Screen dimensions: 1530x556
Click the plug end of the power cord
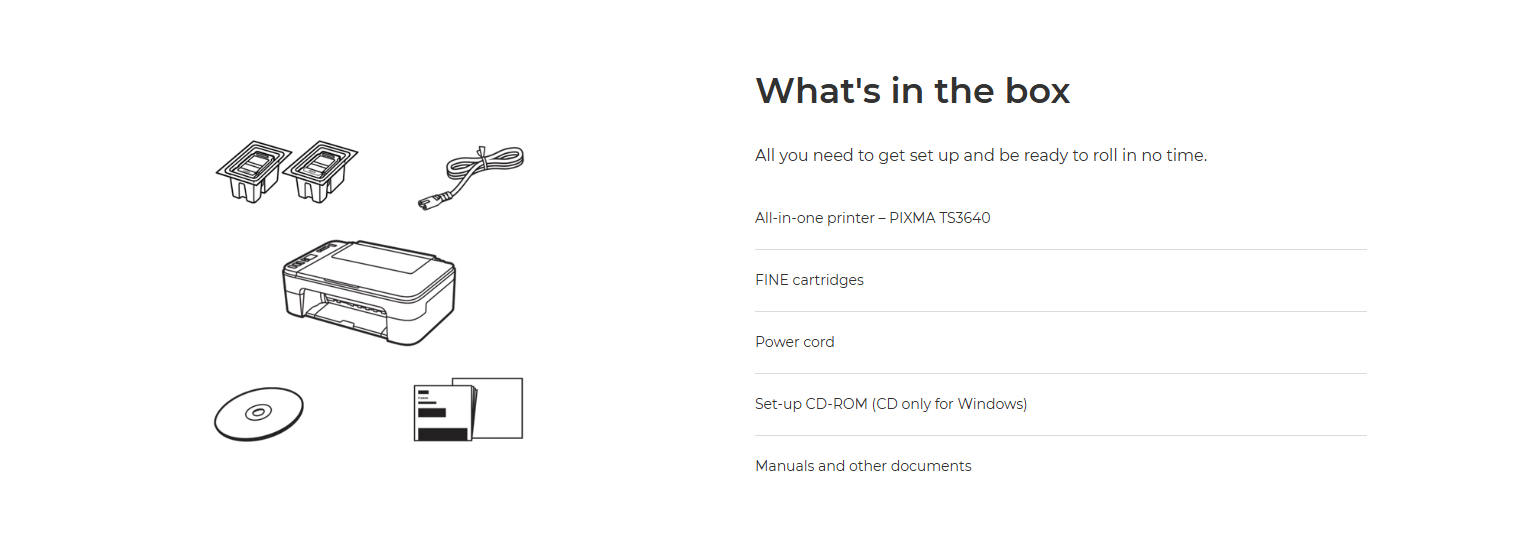click(426, 204)
